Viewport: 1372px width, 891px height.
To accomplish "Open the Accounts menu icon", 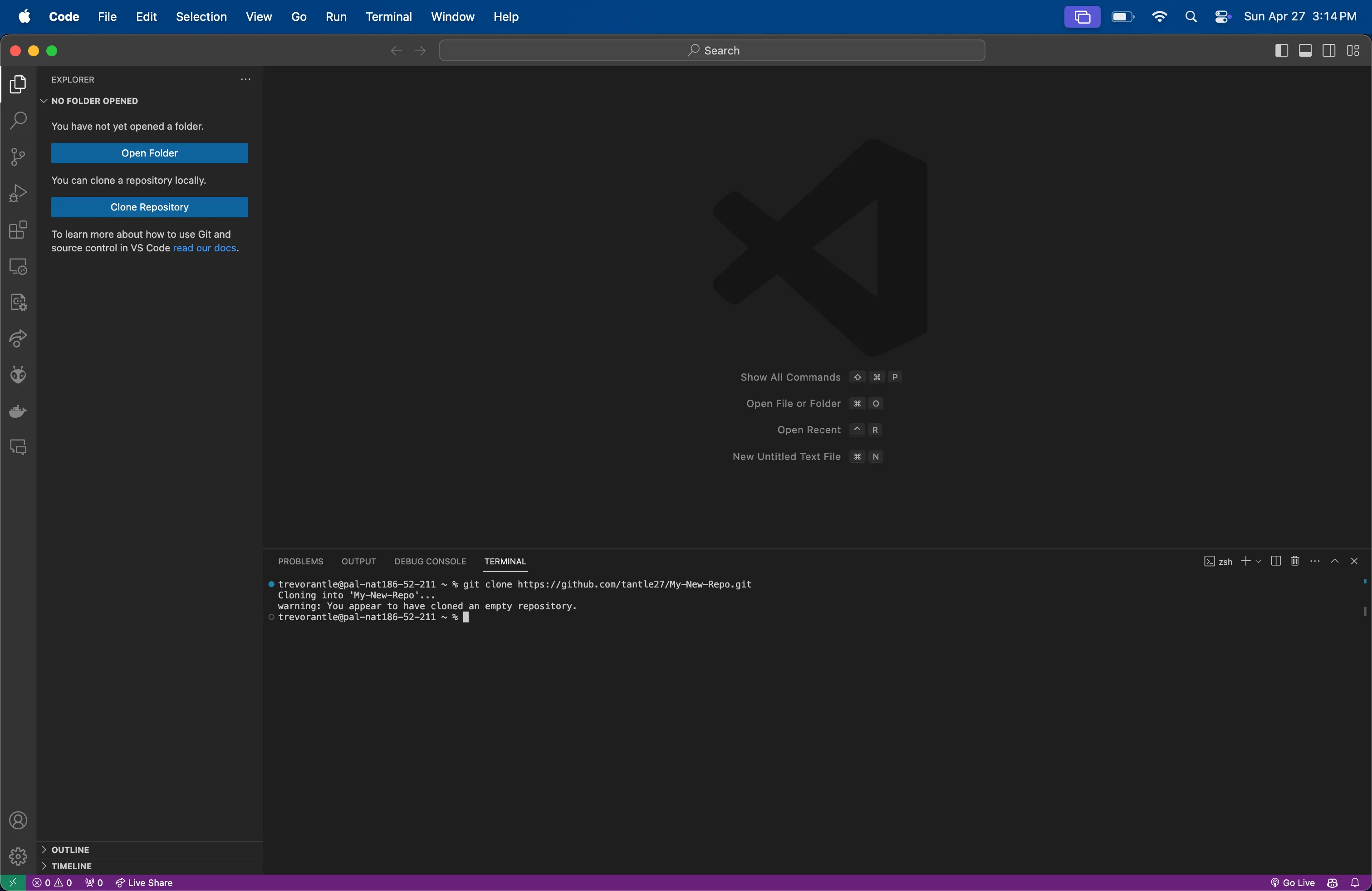I will pos(19,820).
